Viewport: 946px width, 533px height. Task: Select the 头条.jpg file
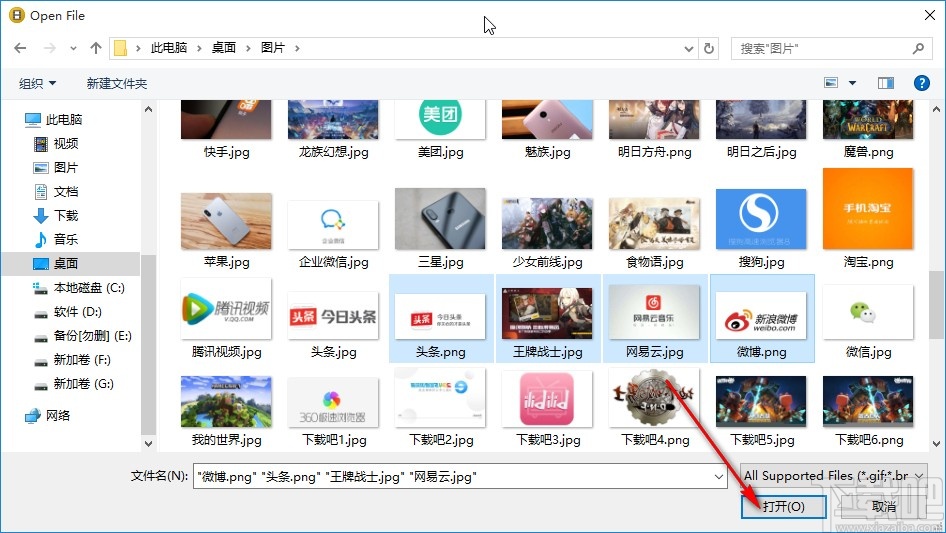[334, 325]
